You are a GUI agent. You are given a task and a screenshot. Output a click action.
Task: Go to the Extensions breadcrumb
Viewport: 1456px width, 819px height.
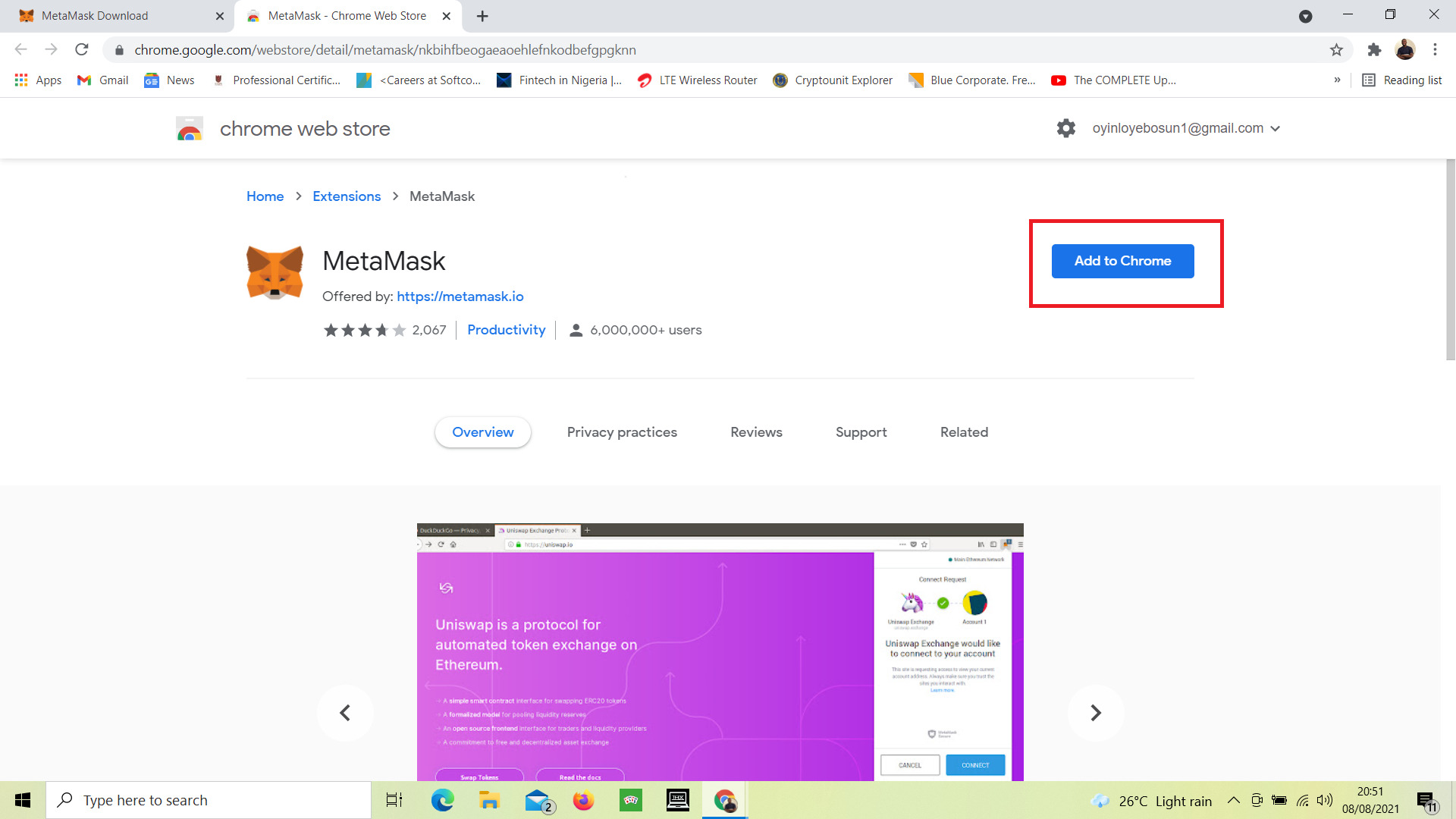pyautogui.click(x=347, y=196)
